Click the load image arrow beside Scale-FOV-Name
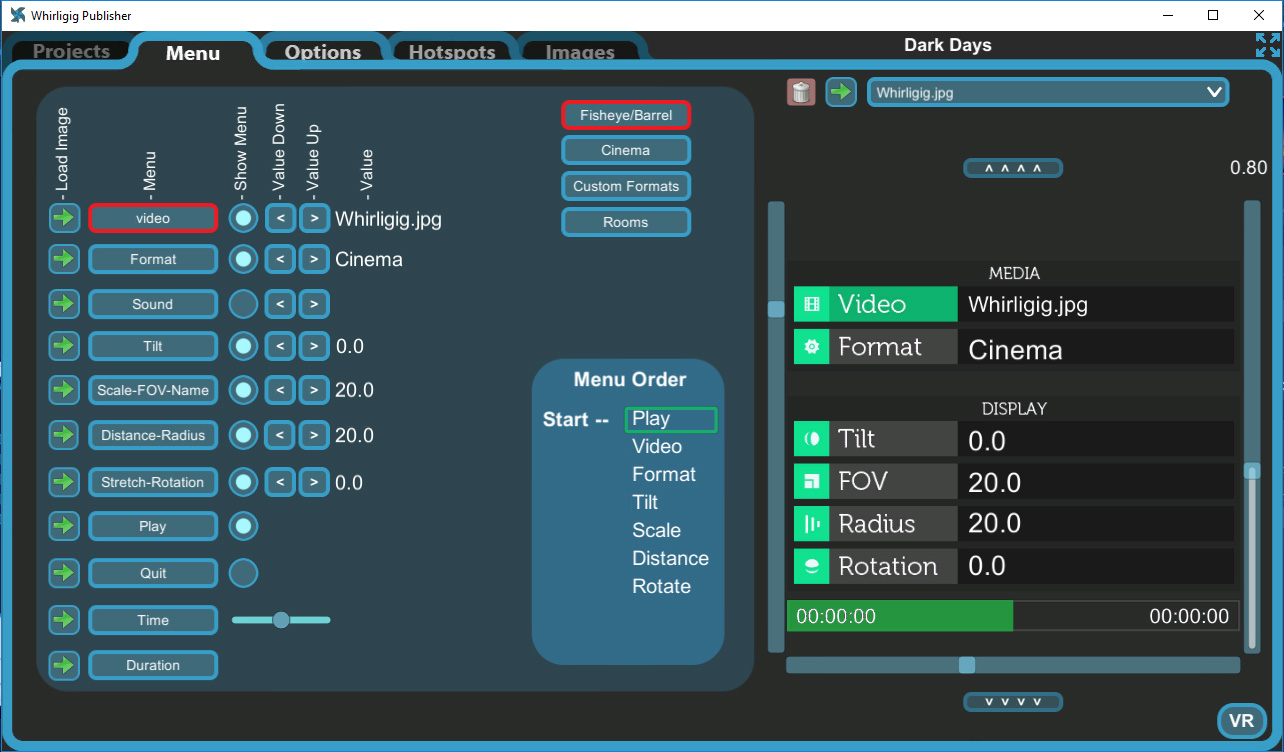Image resolution: width=1284 pixels, height=752 pixels. (x=64, y=390)
